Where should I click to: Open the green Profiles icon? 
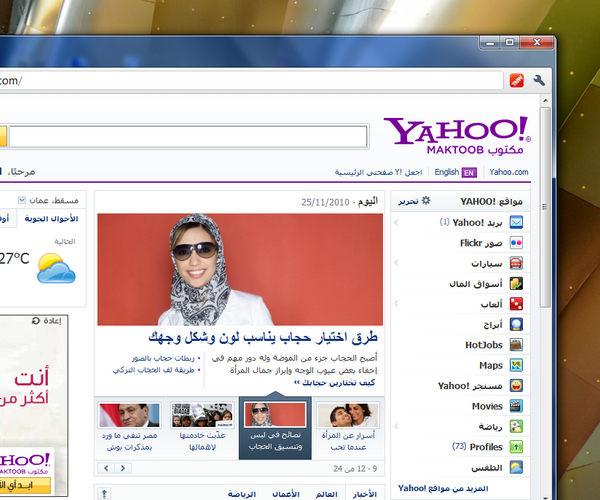pos(516,446)
